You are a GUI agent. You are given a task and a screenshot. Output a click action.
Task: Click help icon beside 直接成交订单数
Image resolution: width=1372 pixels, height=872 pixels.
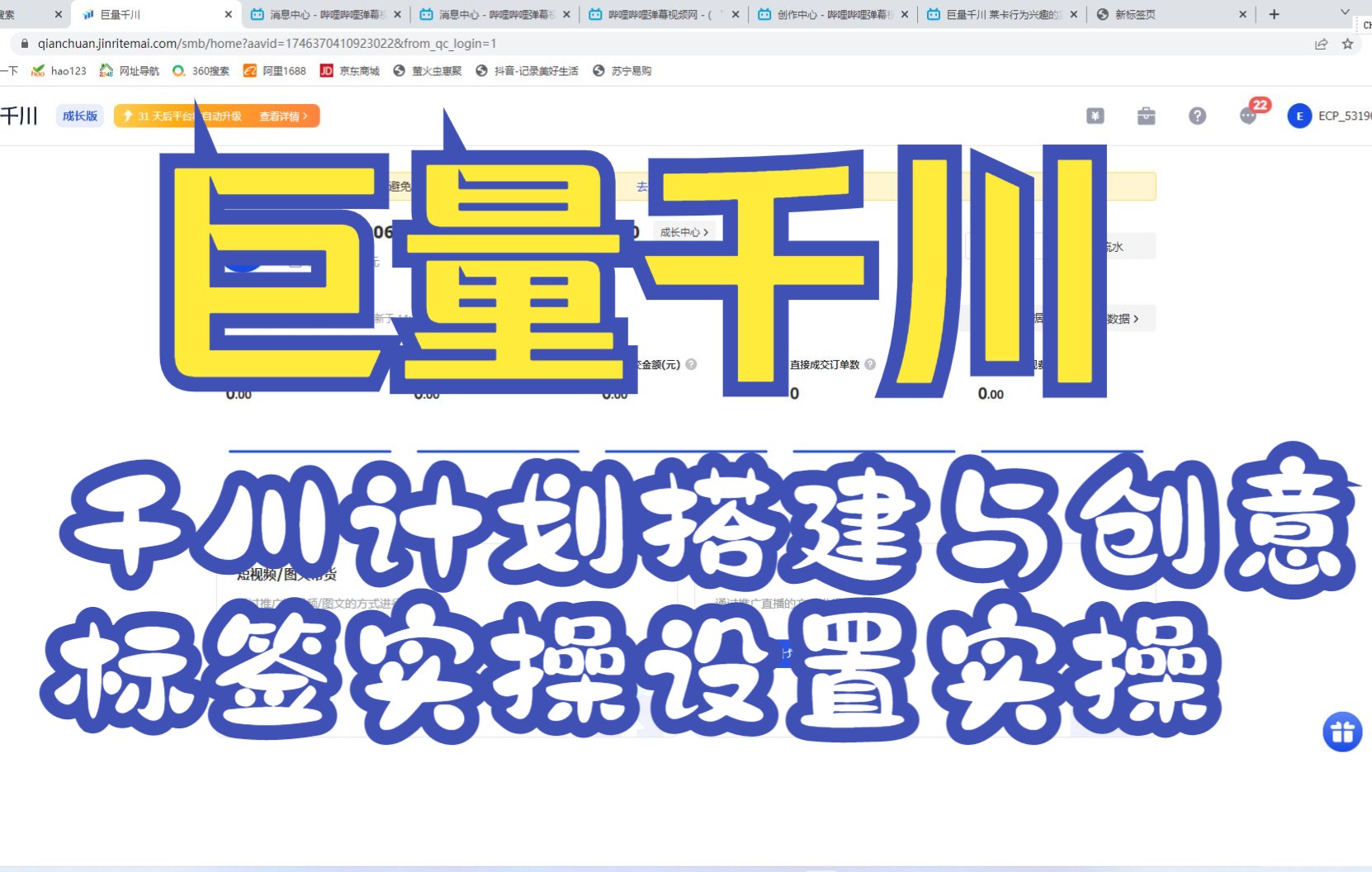[870, 364]
